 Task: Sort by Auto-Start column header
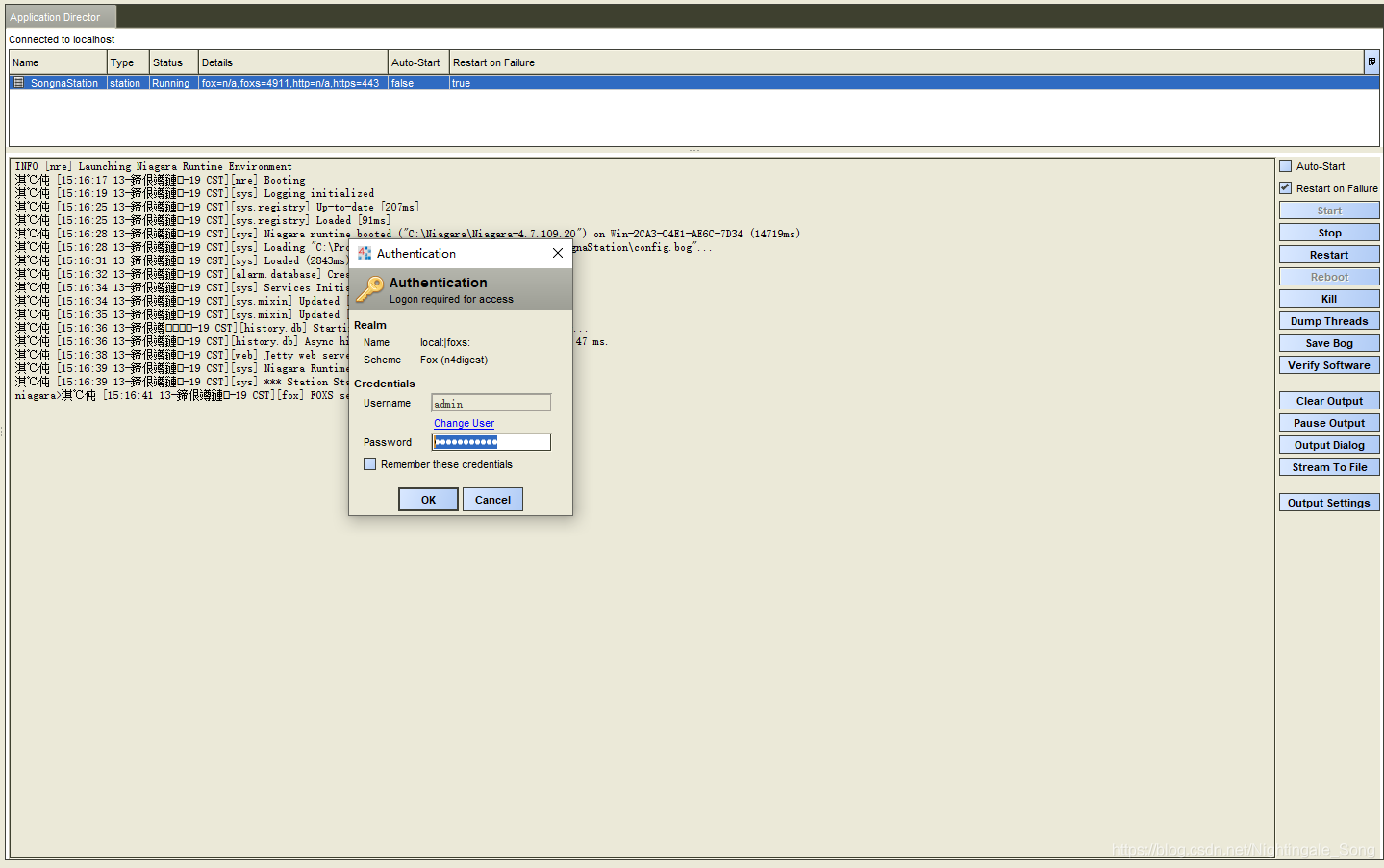(418, 62)
